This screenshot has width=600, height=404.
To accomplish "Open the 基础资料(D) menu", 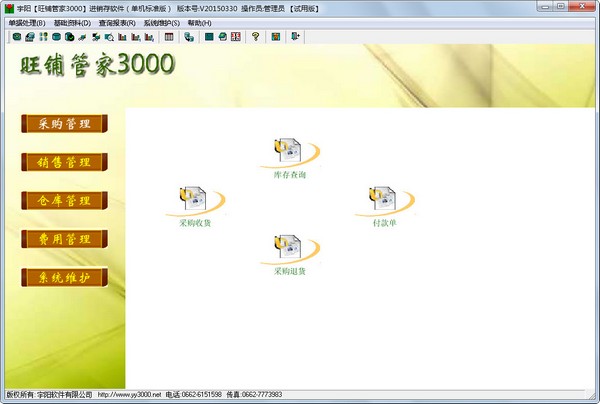I will 72,23.
